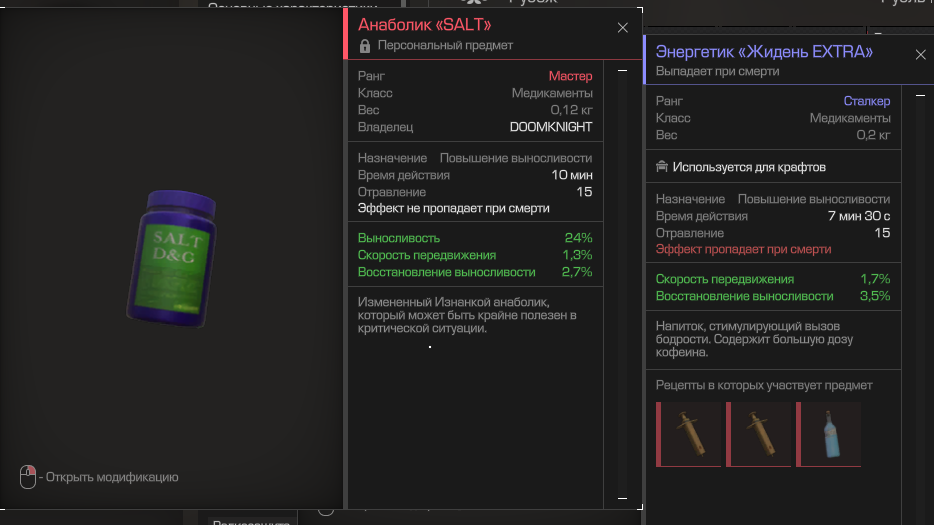Click energy drink description starting Напиток
The width and height of the screenshot is (934, 525).
click(x=754, y=339)
